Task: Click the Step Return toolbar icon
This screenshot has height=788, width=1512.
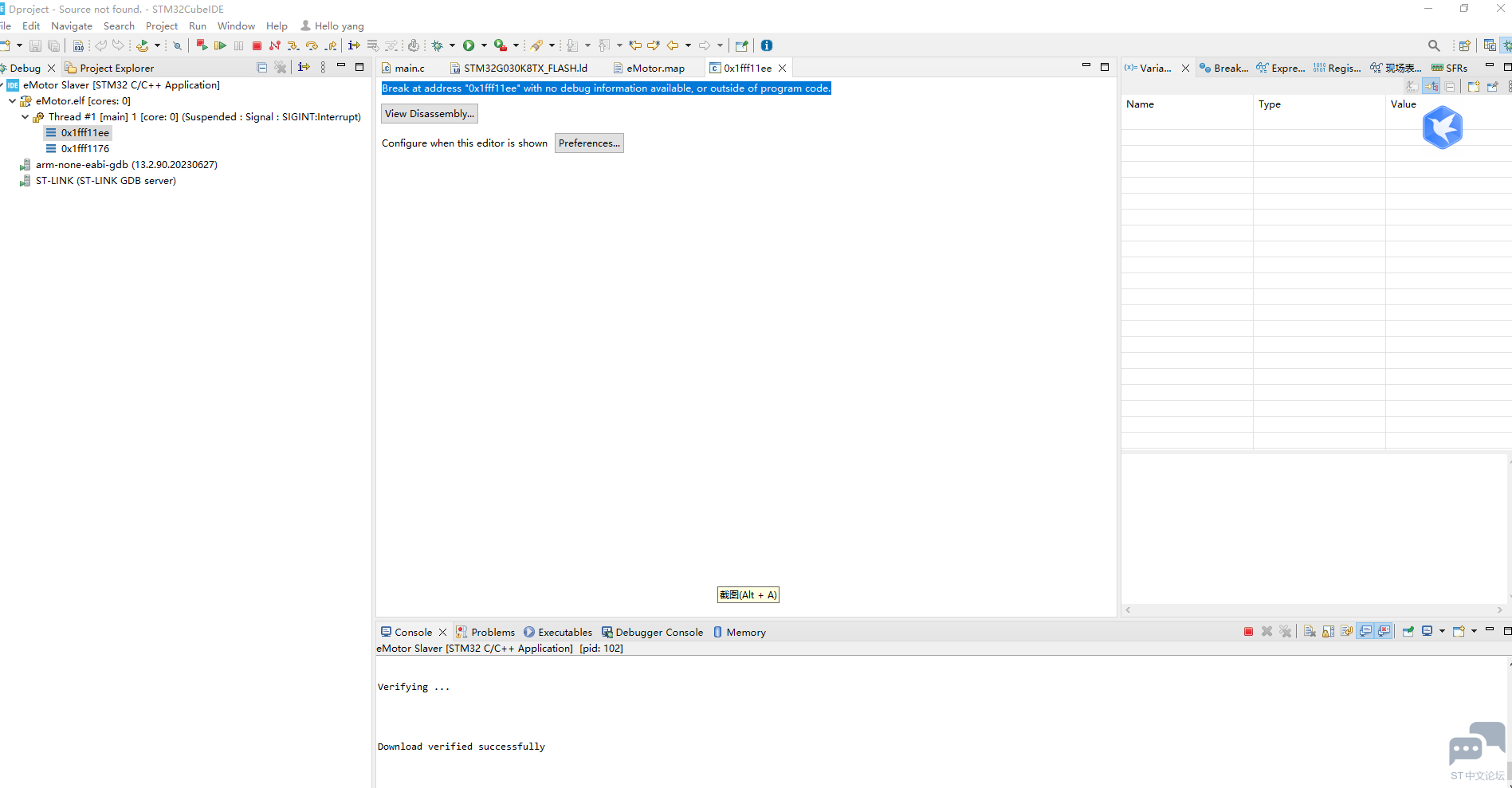Action: pos(330,45)
